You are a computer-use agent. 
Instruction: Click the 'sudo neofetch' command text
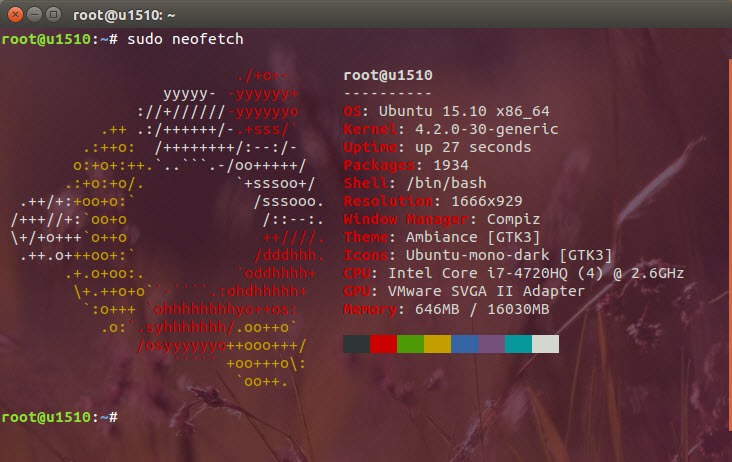[x=185, y=38]
